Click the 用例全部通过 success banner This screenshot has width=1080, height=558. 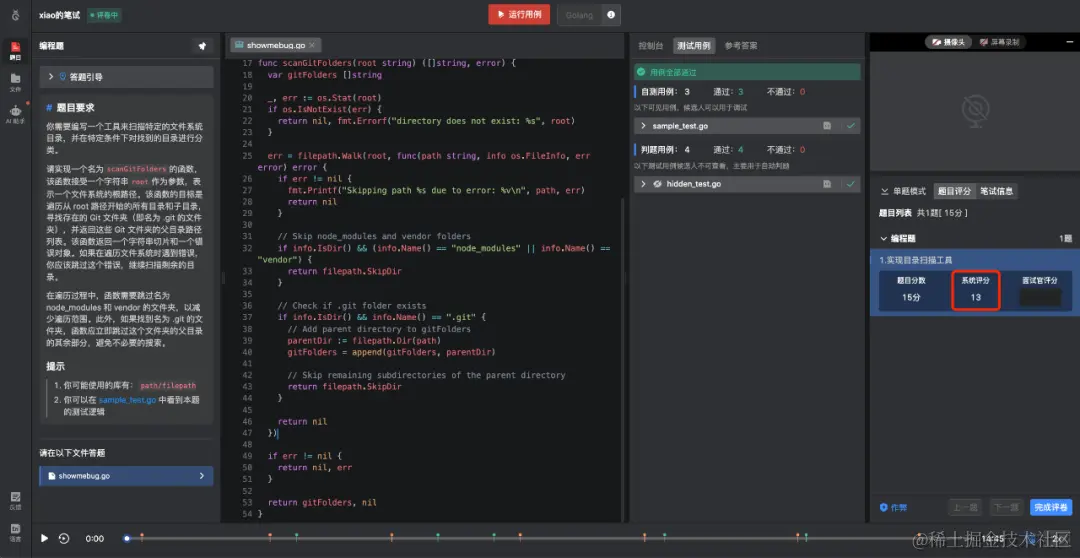point(747,72)
